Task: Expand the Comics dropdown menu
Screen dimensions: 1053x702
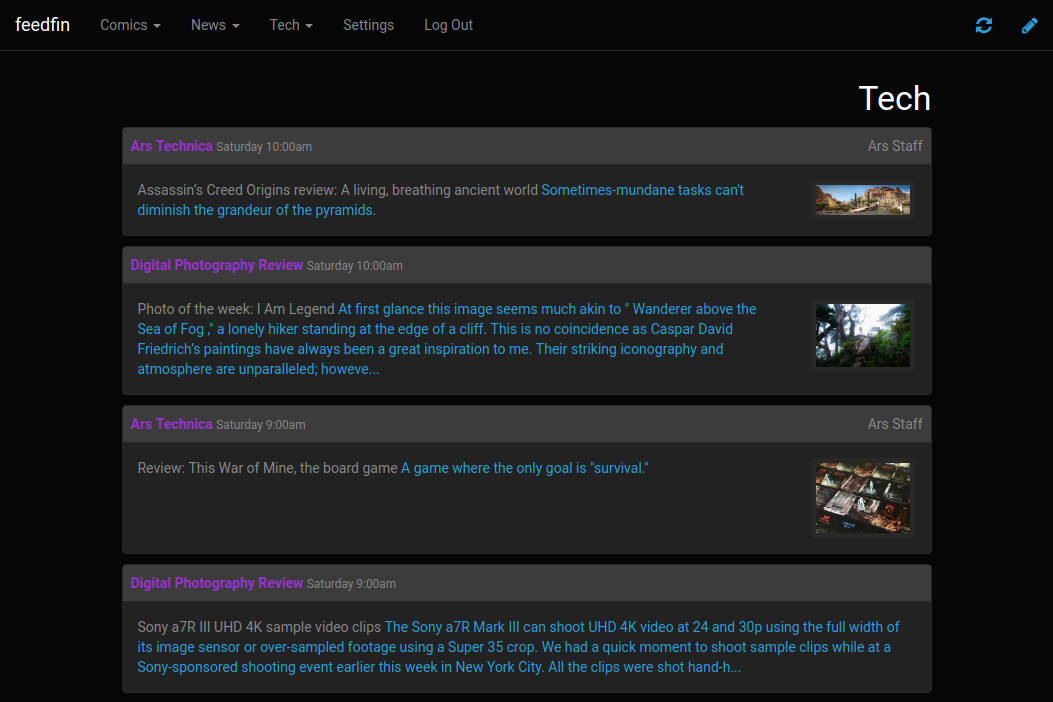Action: 130,25
